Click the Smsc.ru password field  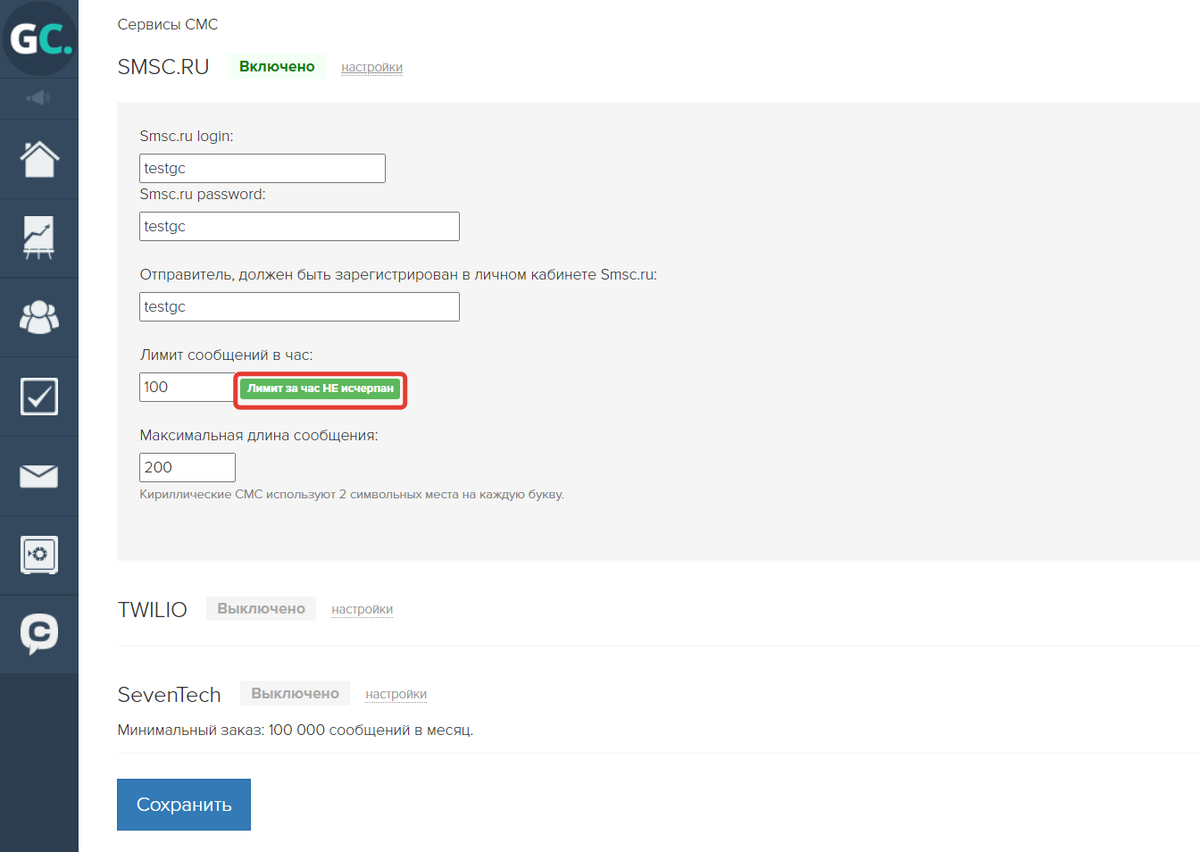click(299, 226)
